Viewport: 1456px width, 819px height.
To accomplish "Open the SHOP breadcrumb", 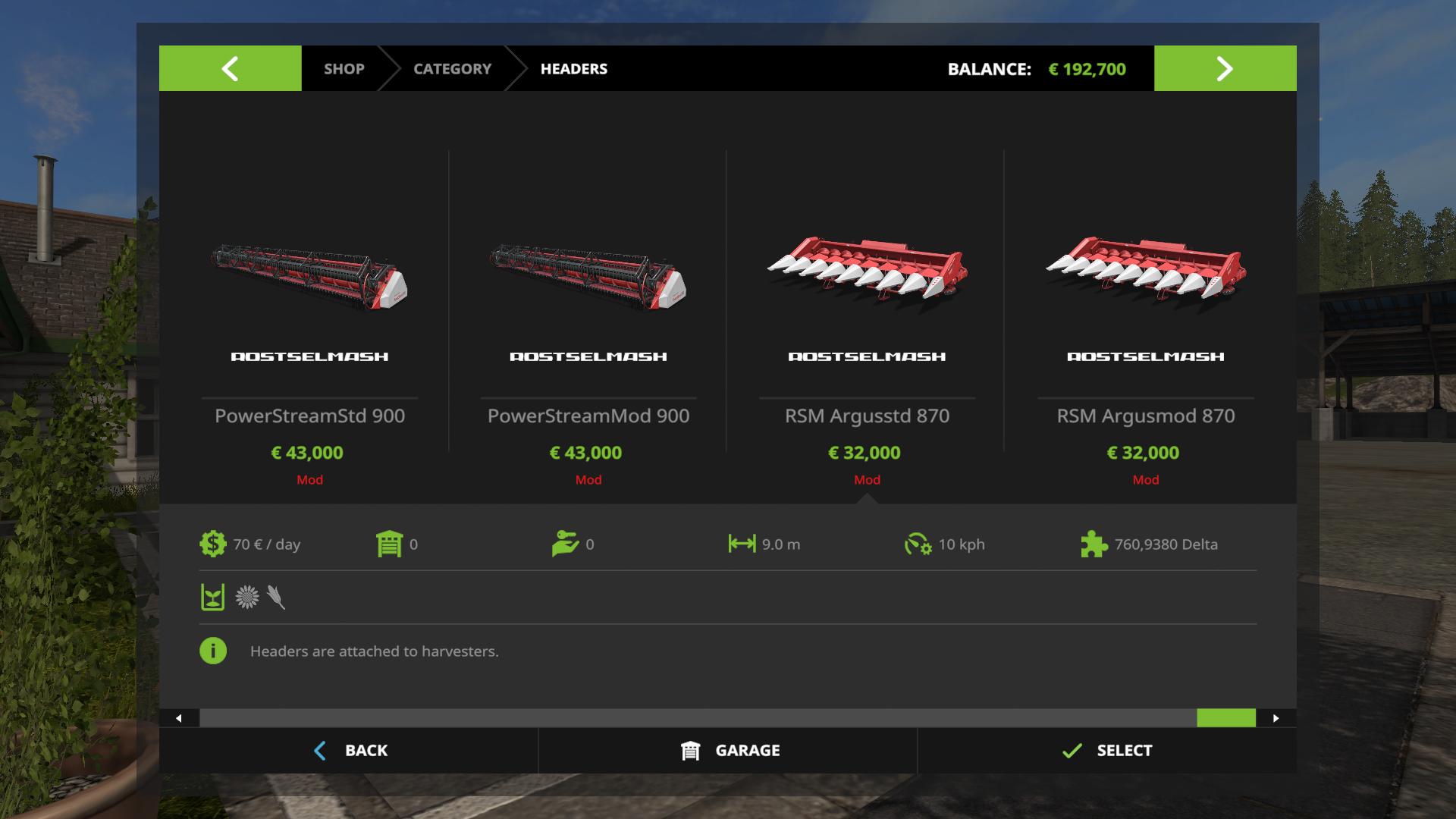I will [x=344, y=68].
